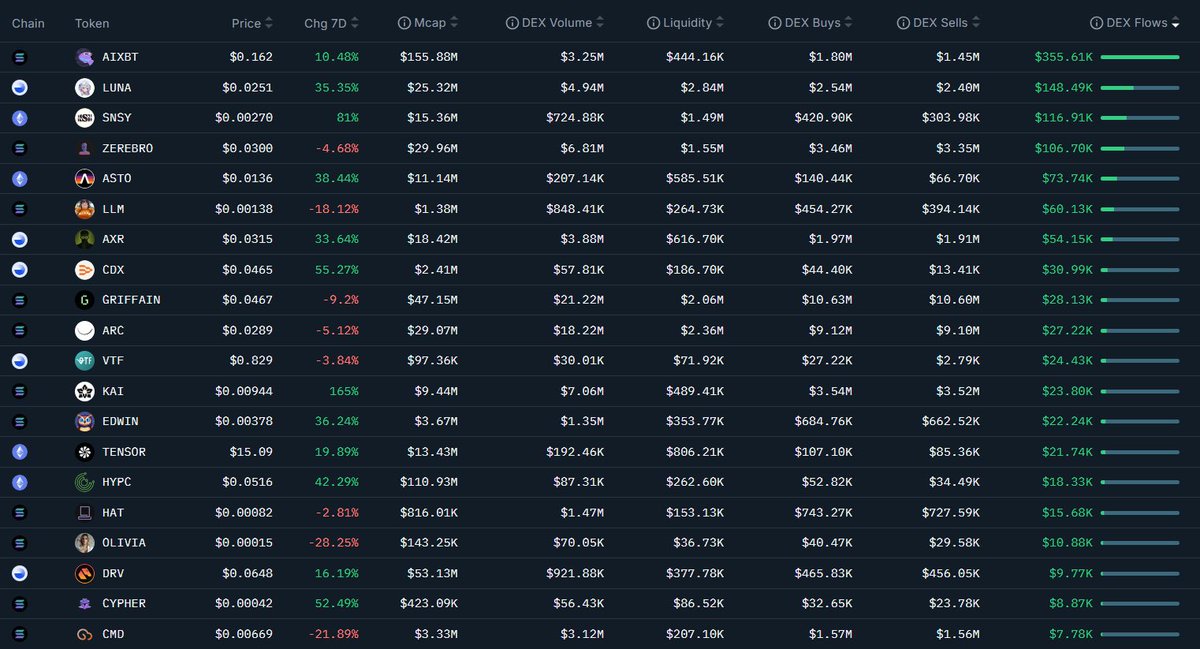This screenshot has height=649, width=1200.
Task: Click the HAT token logo icon
Action: point(85,512)
